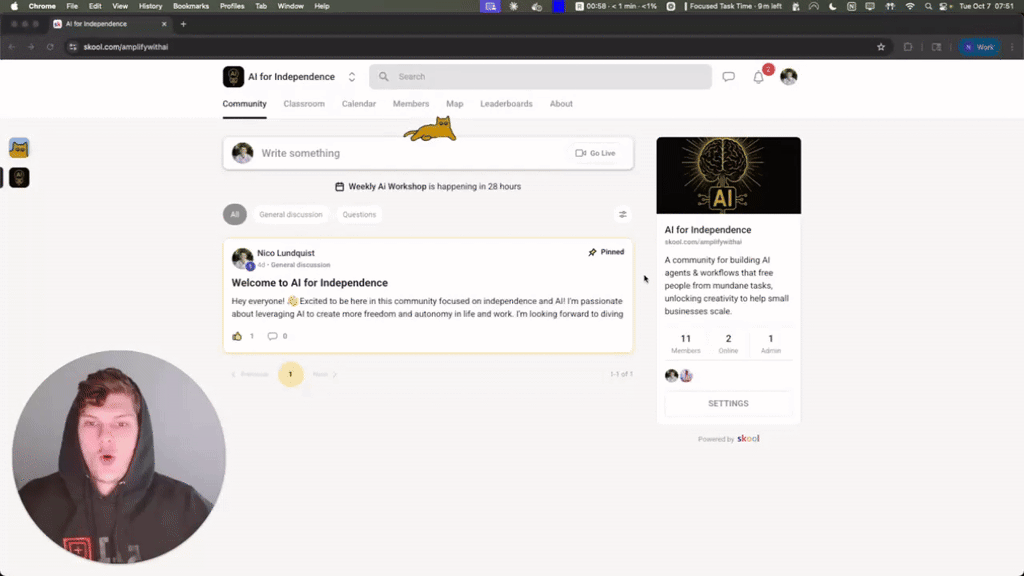Click the second member avatar in sidebar card

coord(686,376)
